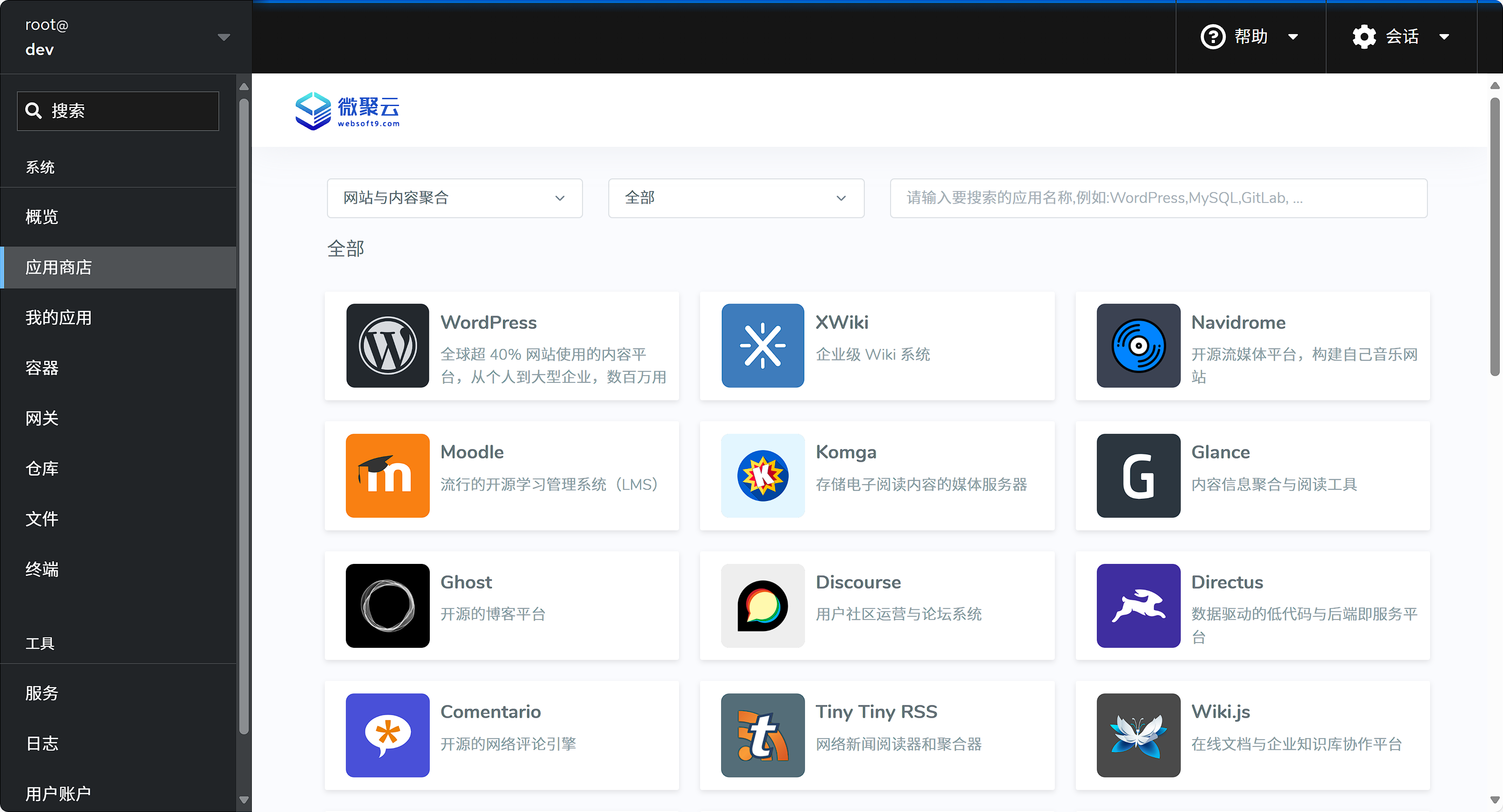Open the Discourse forum app card
This screenshot has height=812, width=1503.
[875, 605]
